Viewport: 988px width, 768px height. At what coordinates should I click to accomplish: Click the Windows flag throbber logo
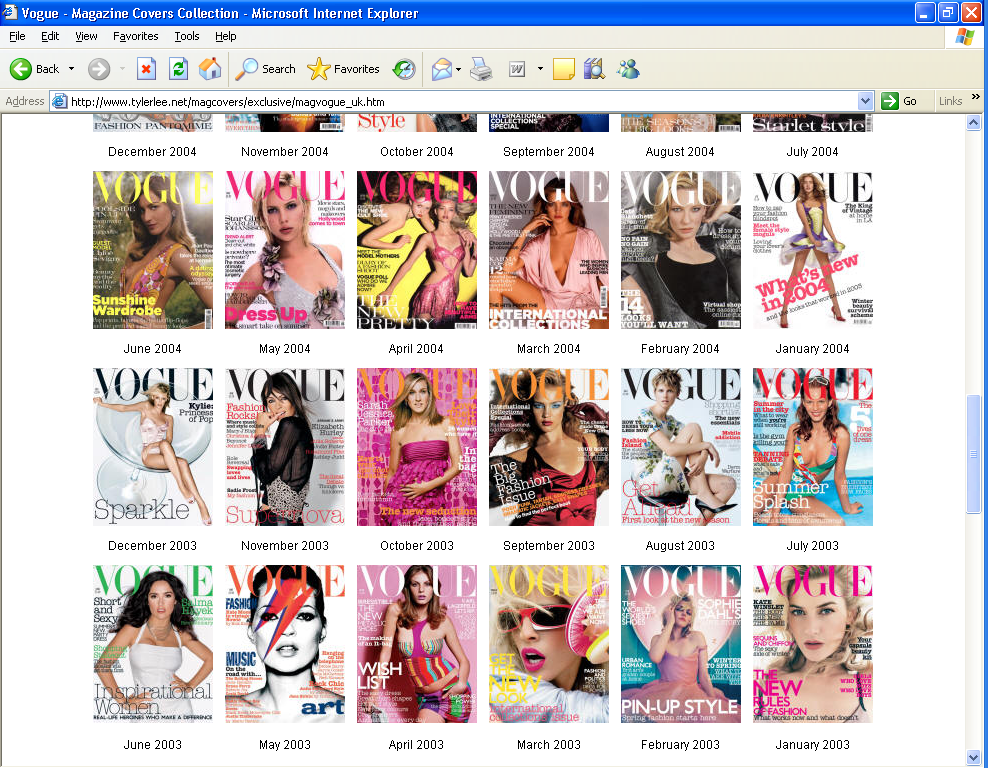tap(965, 37)
